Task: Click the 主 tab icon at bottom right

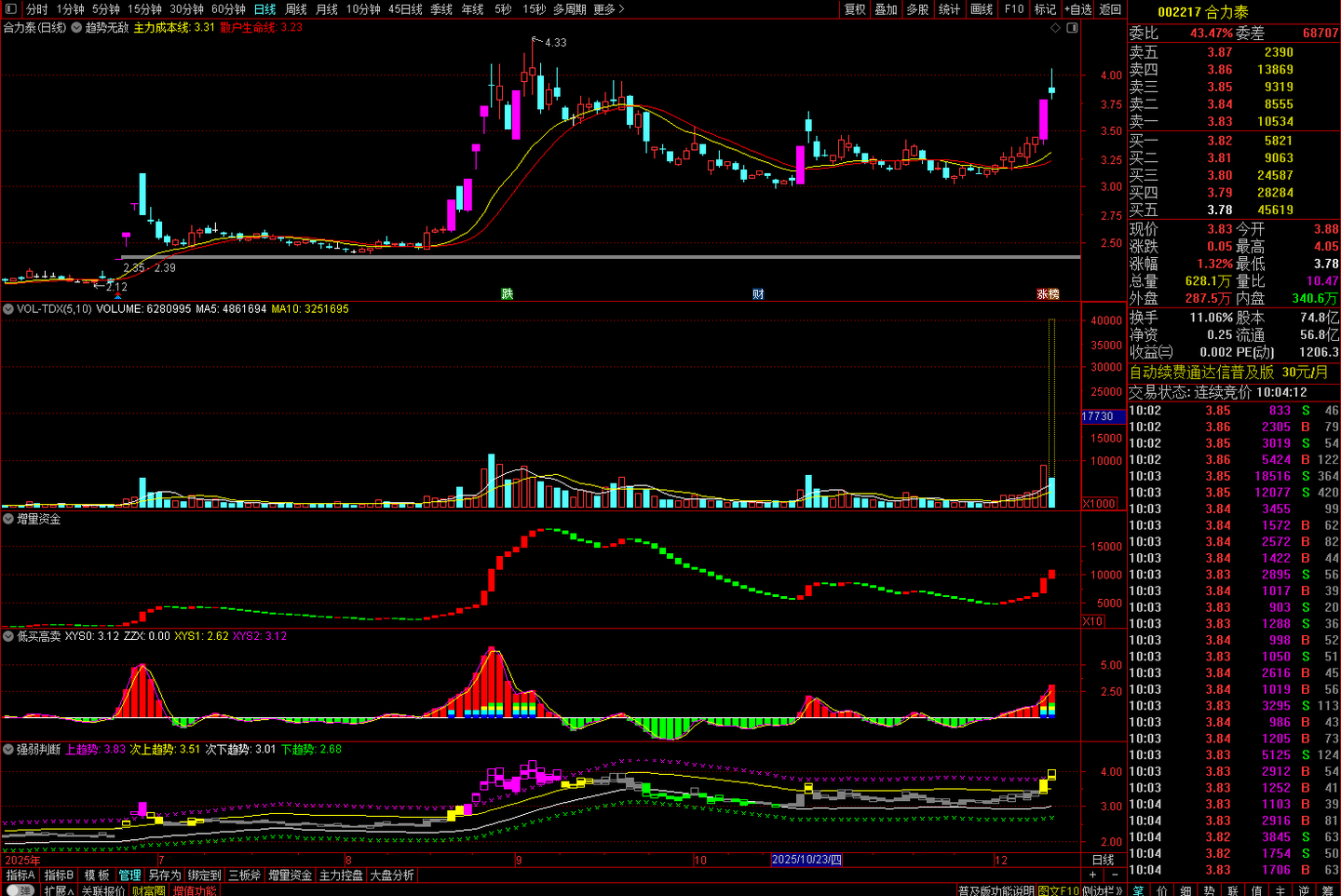Action: (x=1280, y=890)
